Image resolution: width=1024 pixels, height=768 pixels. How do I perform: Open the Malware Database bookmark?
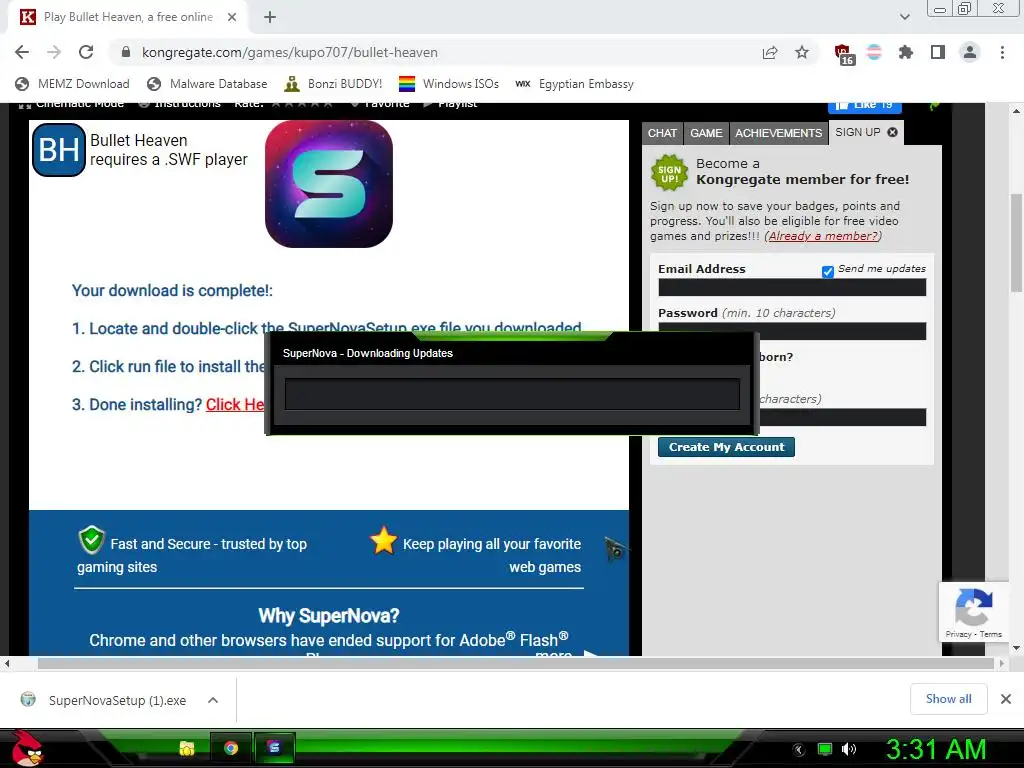[x=208, y=84]
